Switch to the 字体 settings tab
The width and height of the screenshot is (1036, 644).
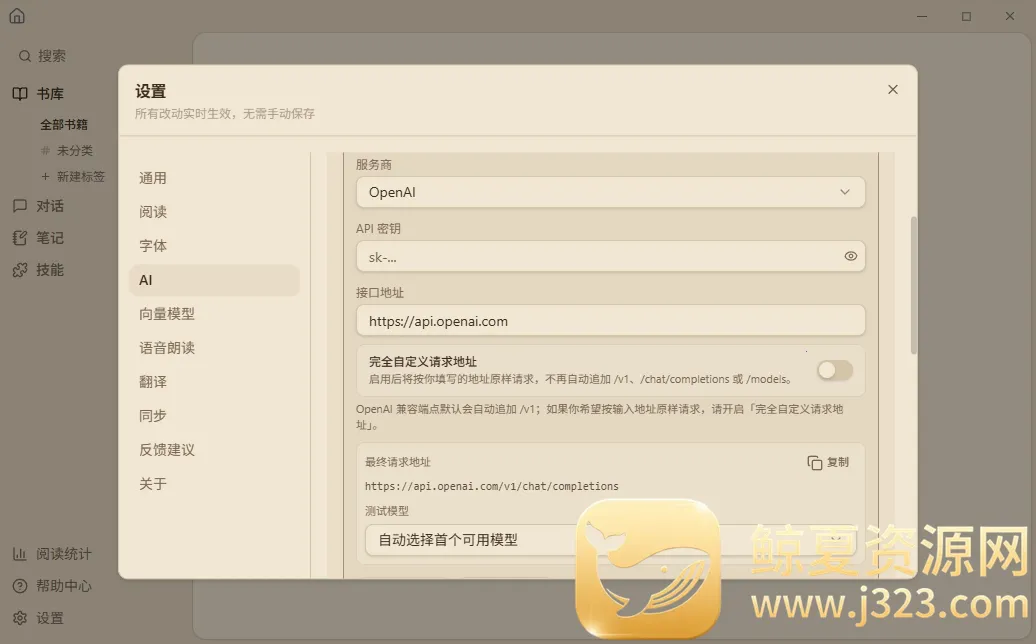pyautogui.click(x=214, y=246)
